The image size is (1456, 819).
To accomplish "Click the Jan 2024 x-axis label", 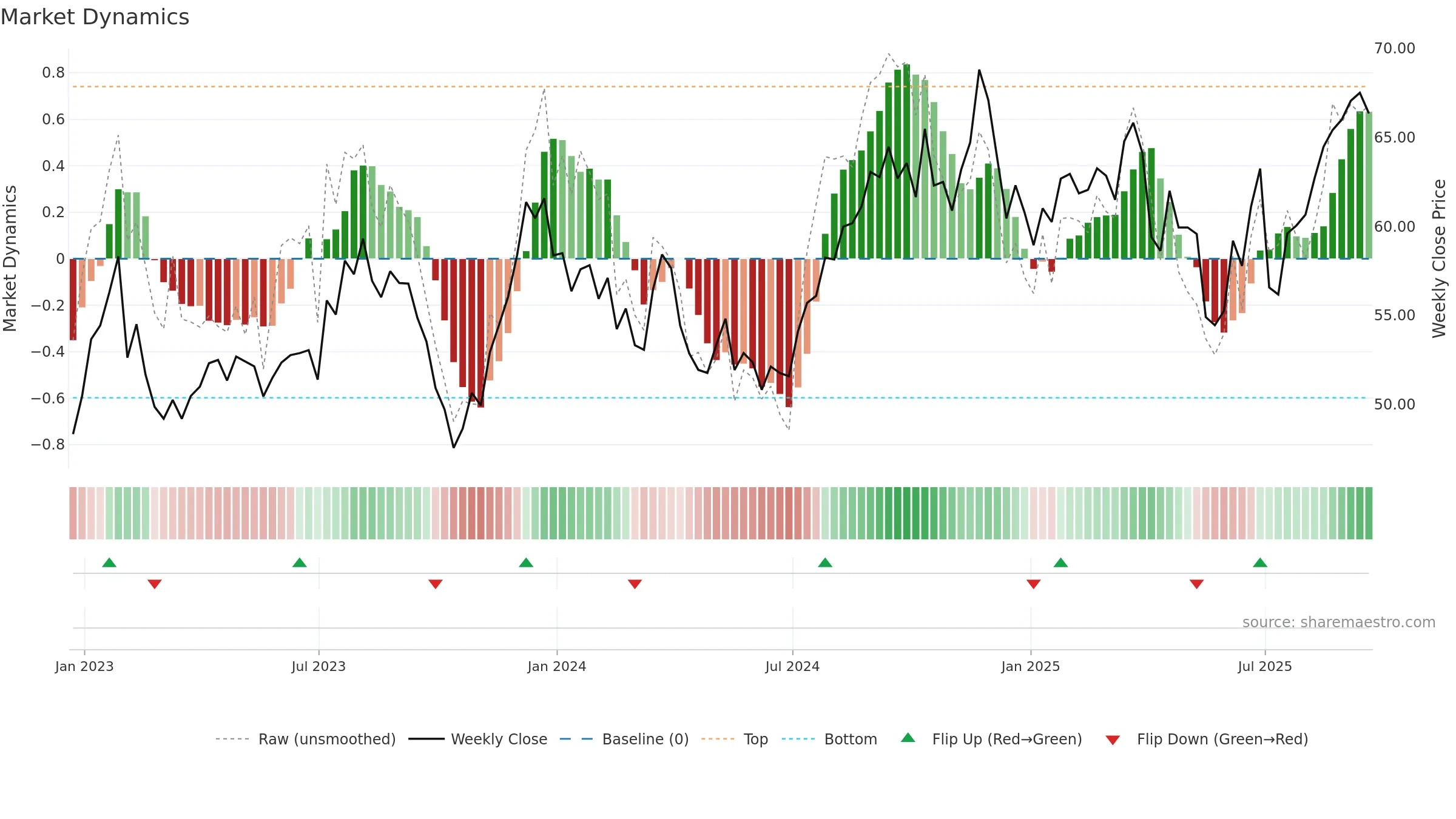I will coord(557,666).
